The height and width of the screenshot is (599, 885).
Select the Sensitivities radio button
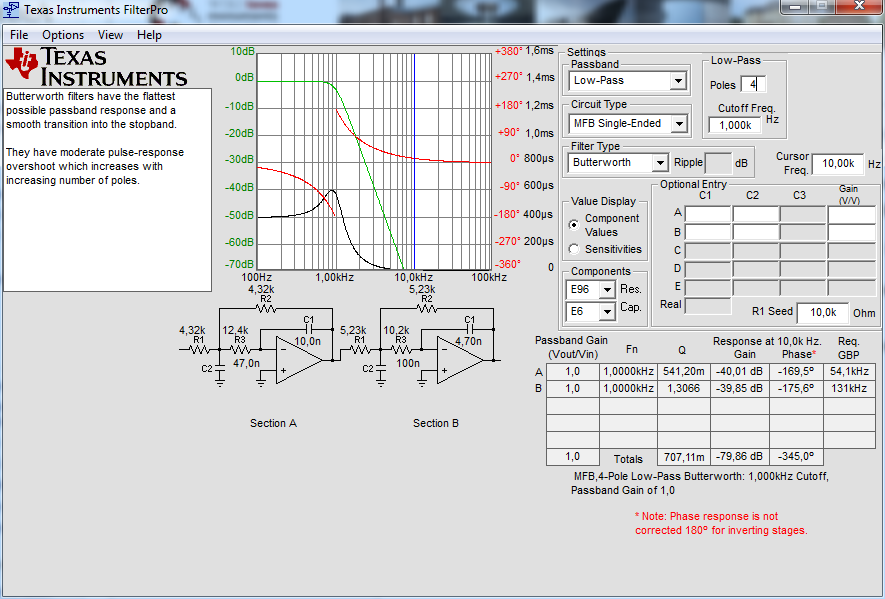click(x=574, y=249)
